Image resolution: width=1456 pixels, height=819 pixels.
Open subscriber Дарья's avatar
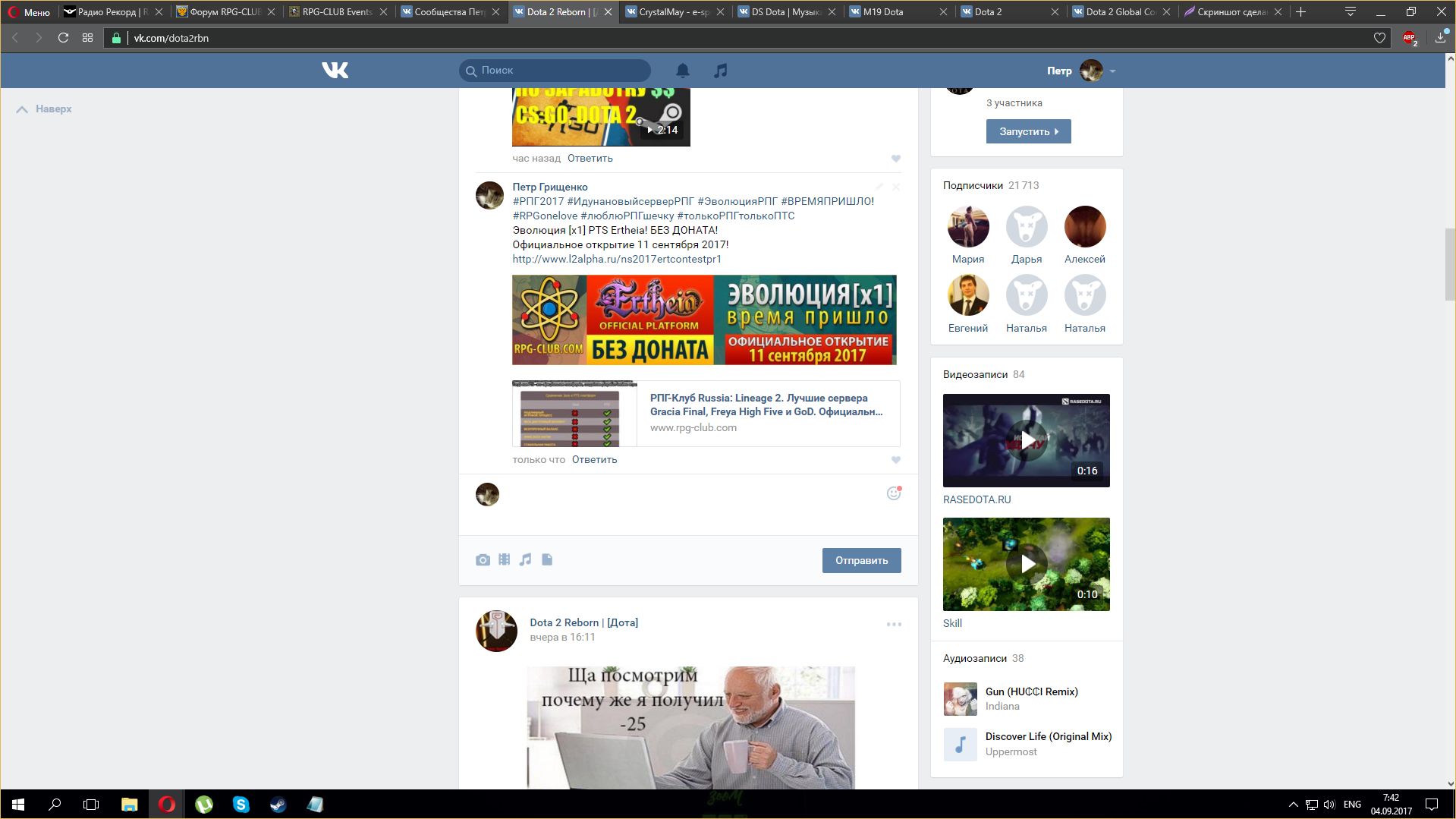pos(1027,226)
